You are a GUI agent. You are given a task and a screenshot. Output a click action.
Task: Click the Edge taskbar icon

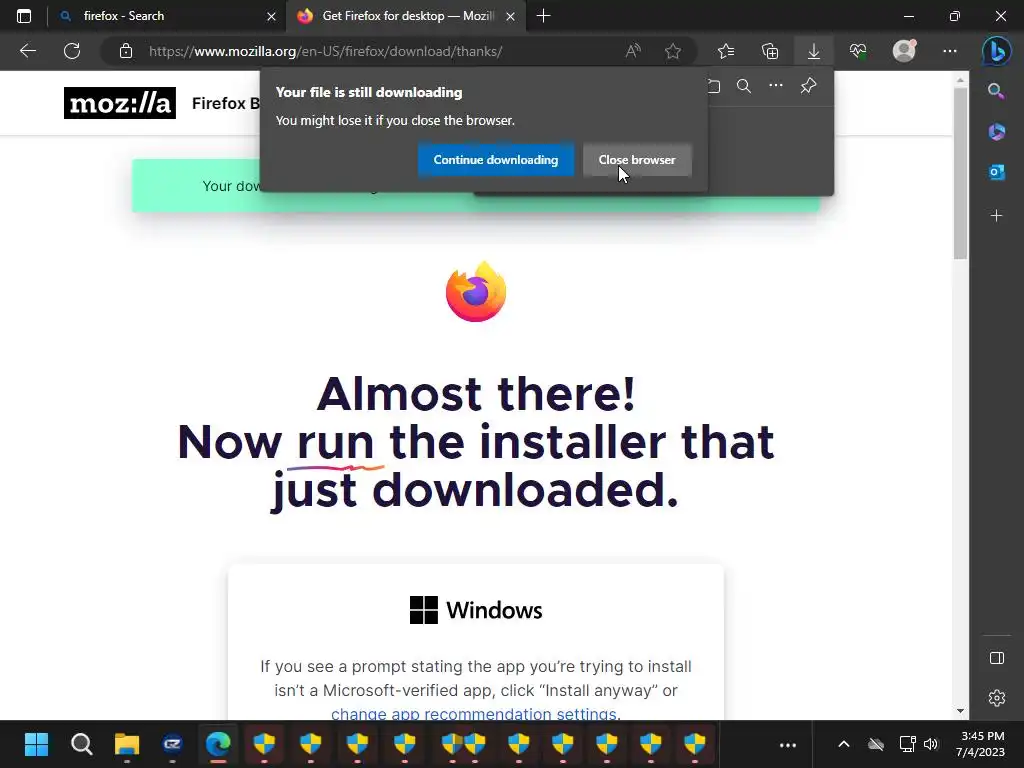[x=218, y=744]
